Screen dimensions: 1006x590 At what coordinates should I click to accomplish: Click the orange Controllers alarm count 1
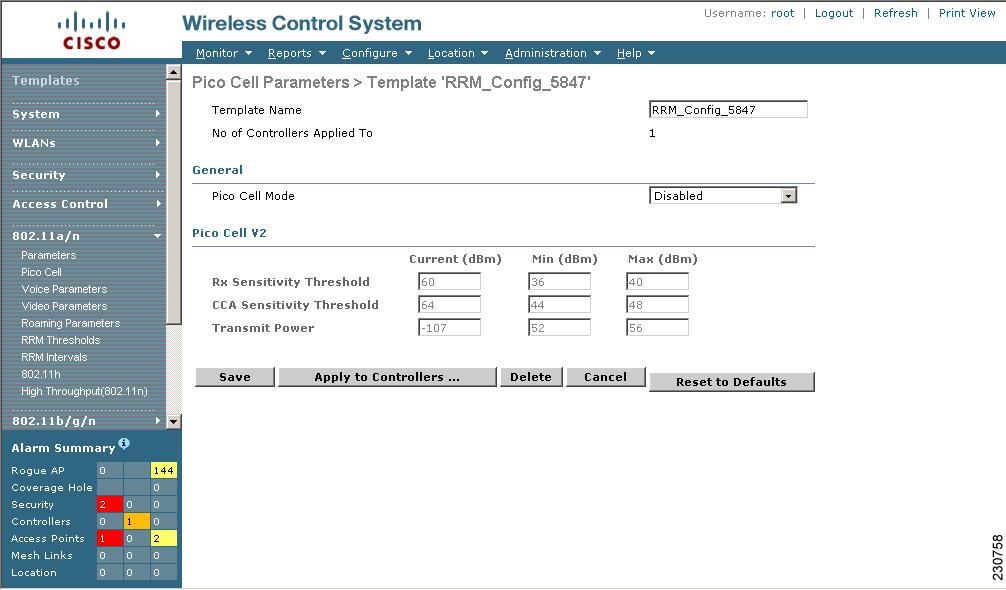(136, 521)
